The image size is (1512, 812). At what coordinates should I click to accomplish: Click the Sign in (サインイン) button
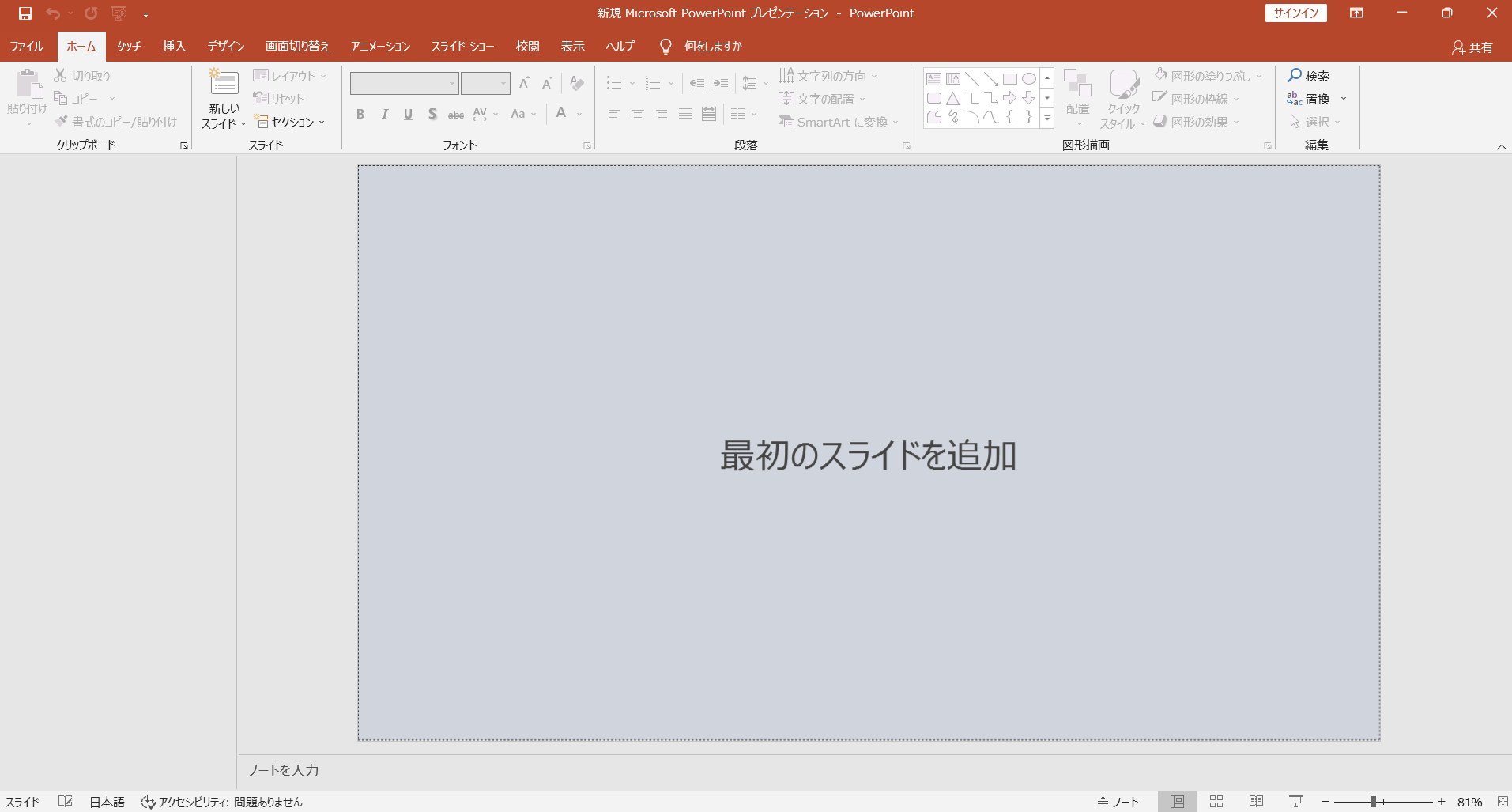[x=1295, y=13]
